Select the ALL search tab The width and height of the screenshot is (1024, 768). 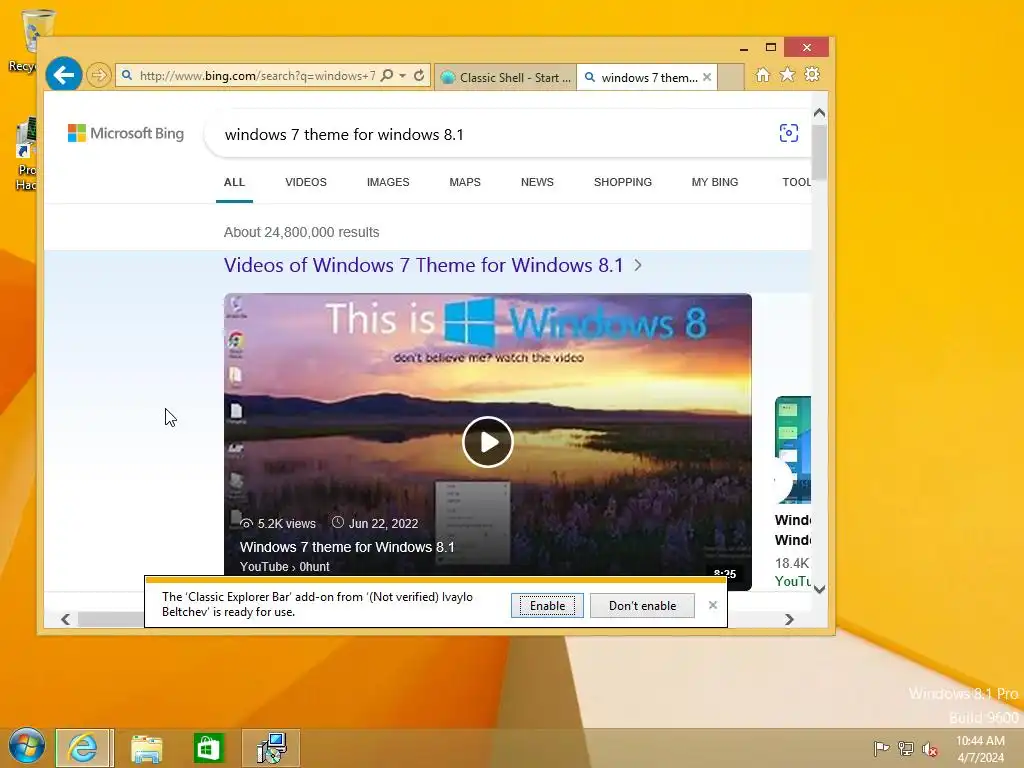coord(234,182)
